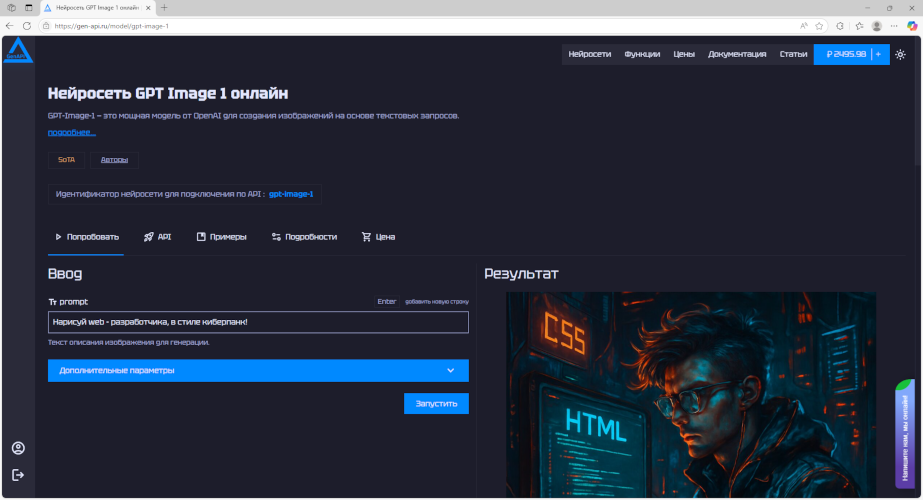Click the plus icon to top up balance
Screen dimensions: 923x500
878,54
